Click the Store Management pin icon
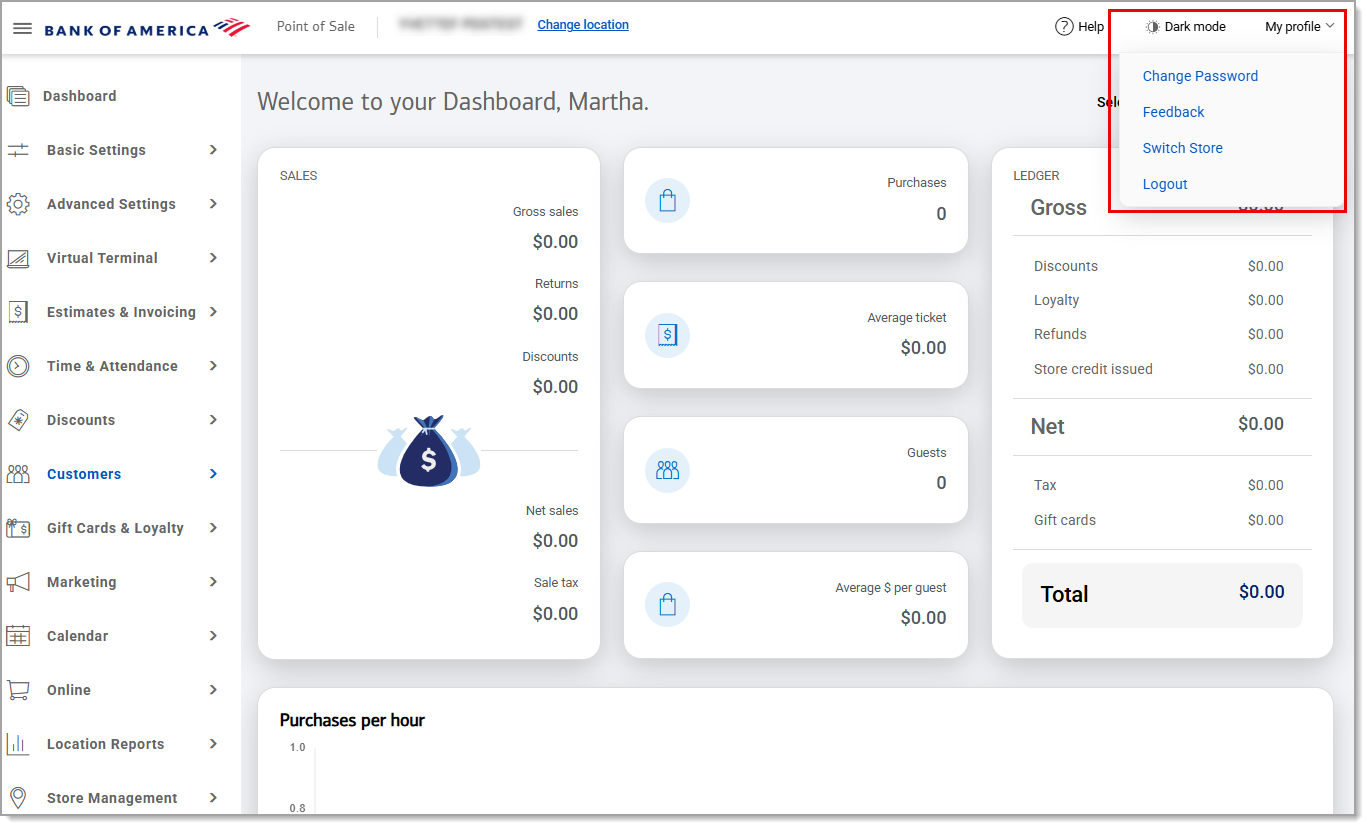The height and width of the screenshot is (828, 1368). tap(18, 798)
